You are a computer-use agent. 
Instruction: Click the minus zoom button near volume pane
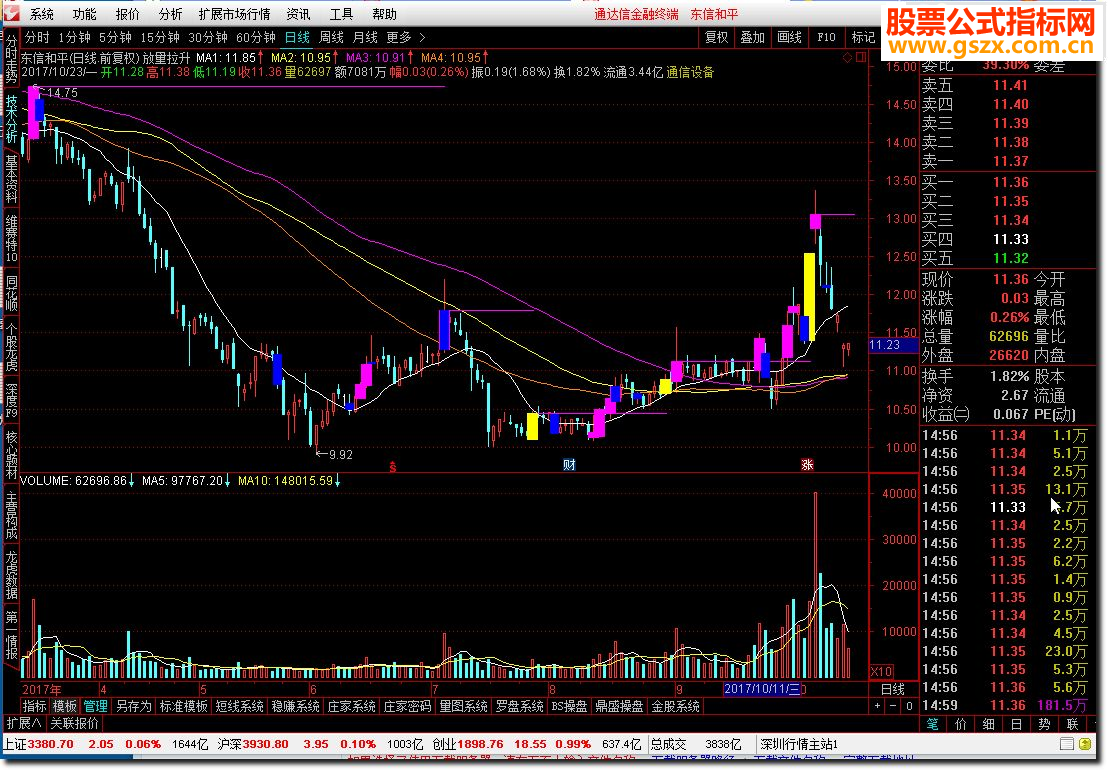pyautogui.click(x=893, y=706)
